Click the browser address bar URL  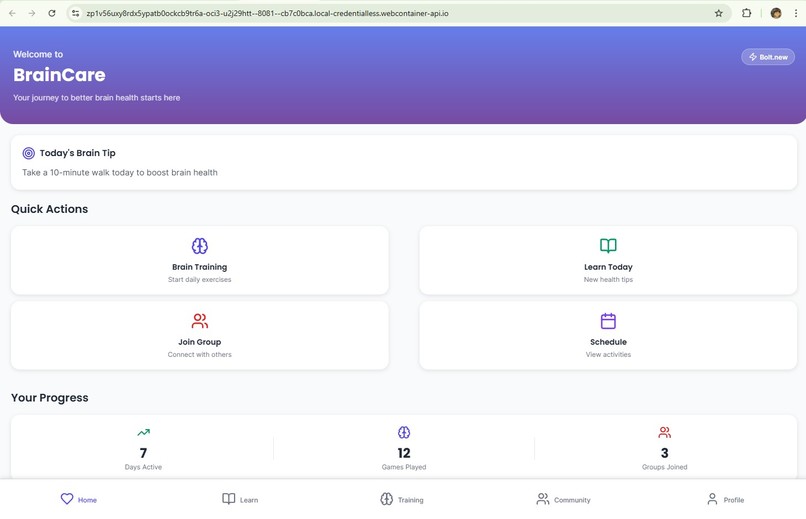coord(267,13)
